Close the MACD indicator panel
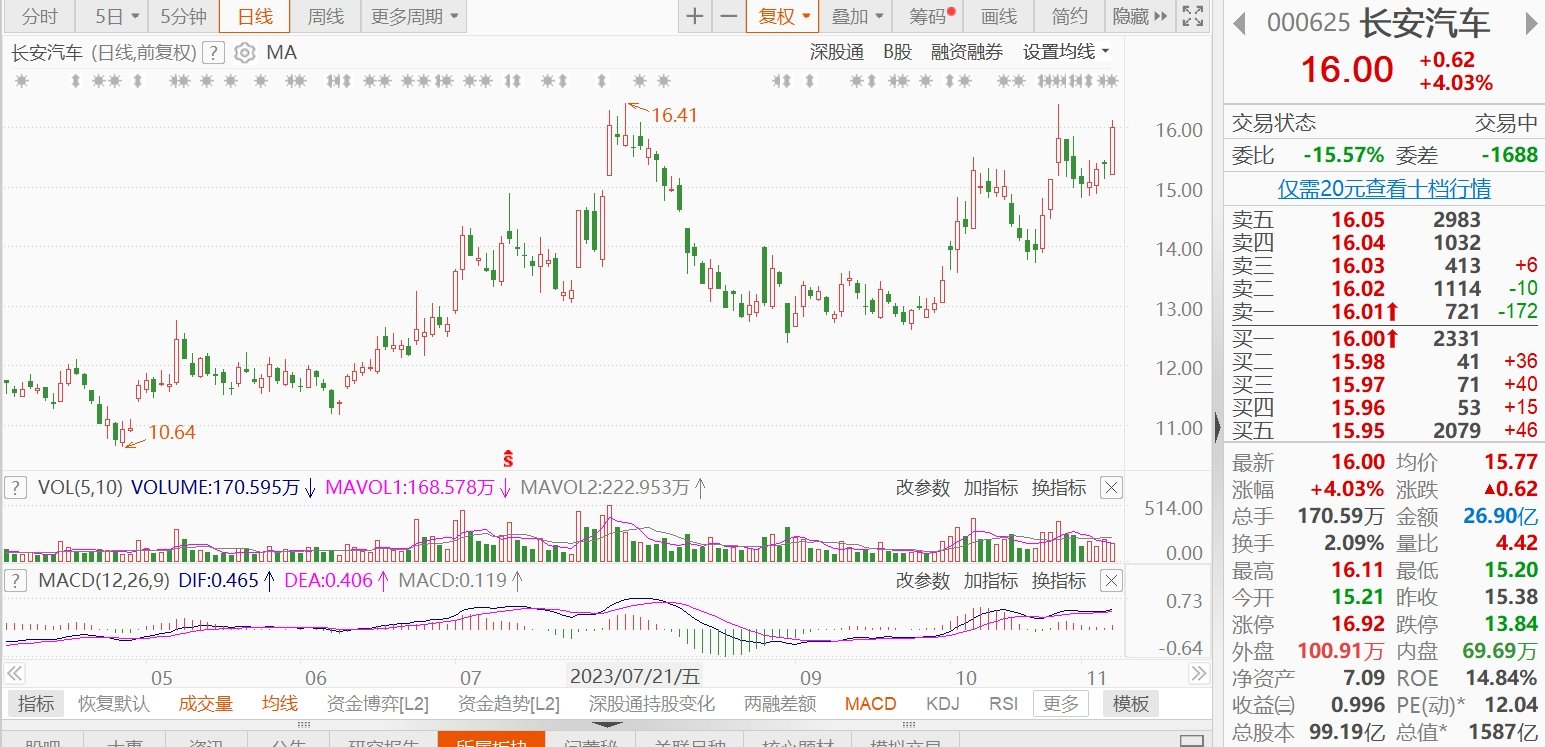 pyautogui.click(x=1111, y=580)
